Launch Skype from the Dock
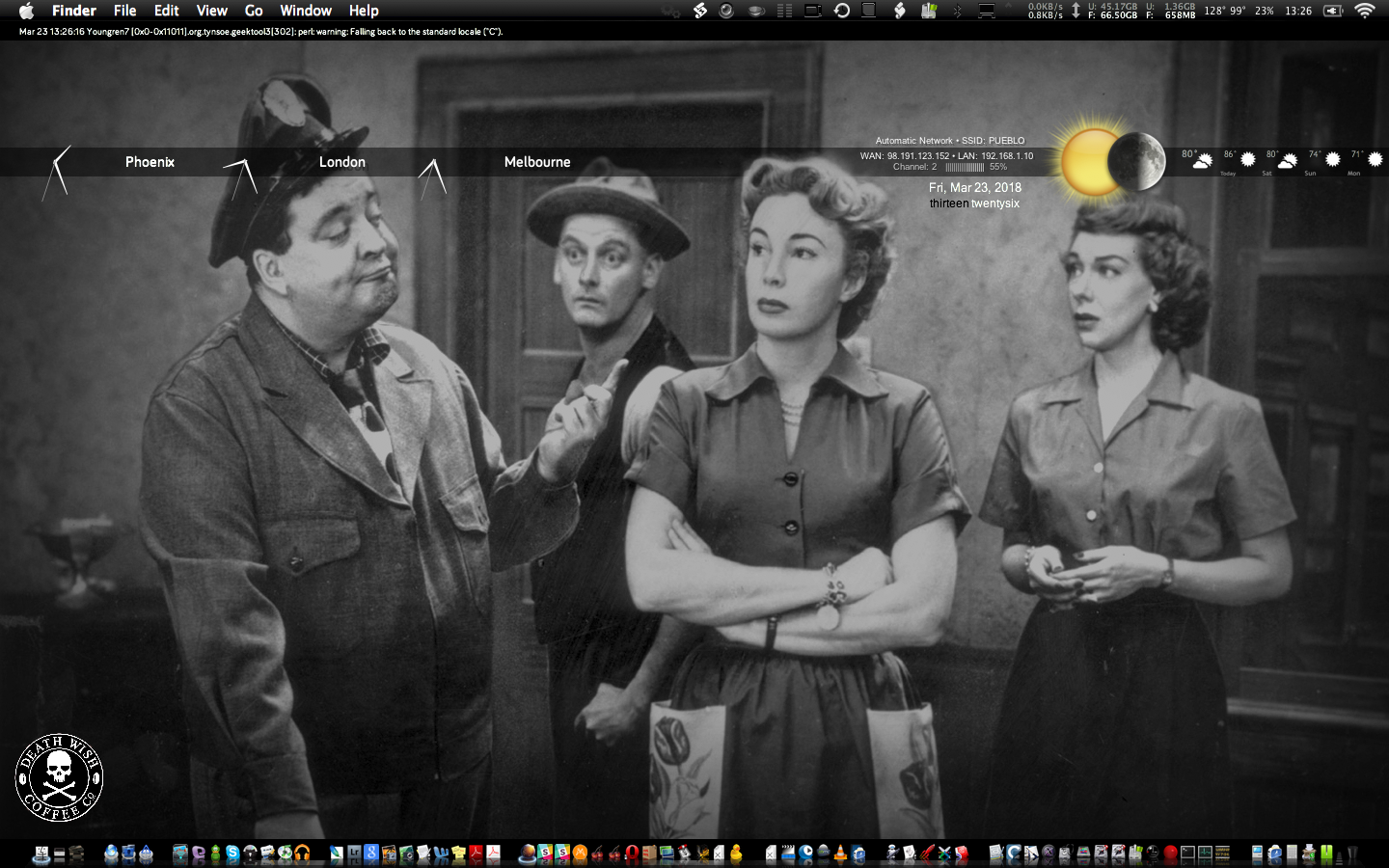This screenshot has width=1389, height=868. tap(232, 854)
